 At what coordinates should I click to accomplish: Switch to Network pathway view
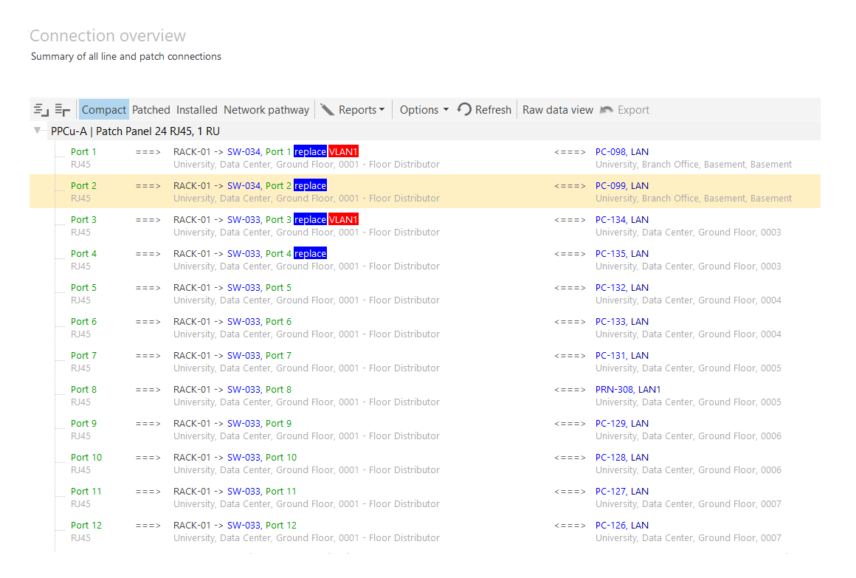[266, 110]
